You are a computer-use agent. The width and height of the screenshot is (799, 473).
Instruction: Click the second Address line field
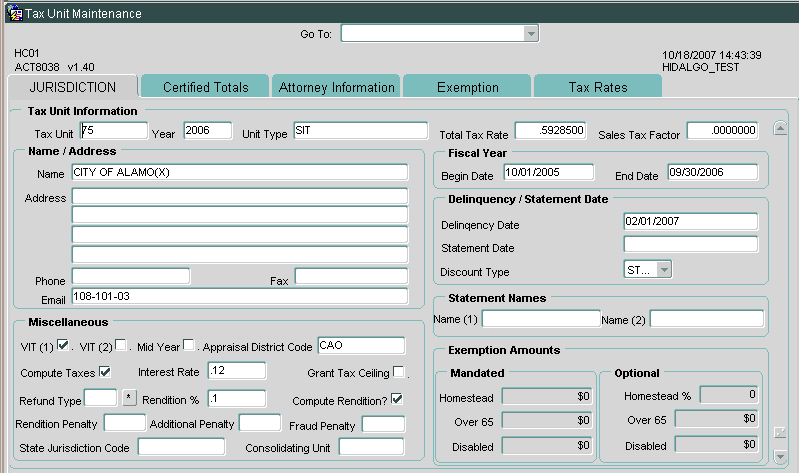(x=240, y=215)
